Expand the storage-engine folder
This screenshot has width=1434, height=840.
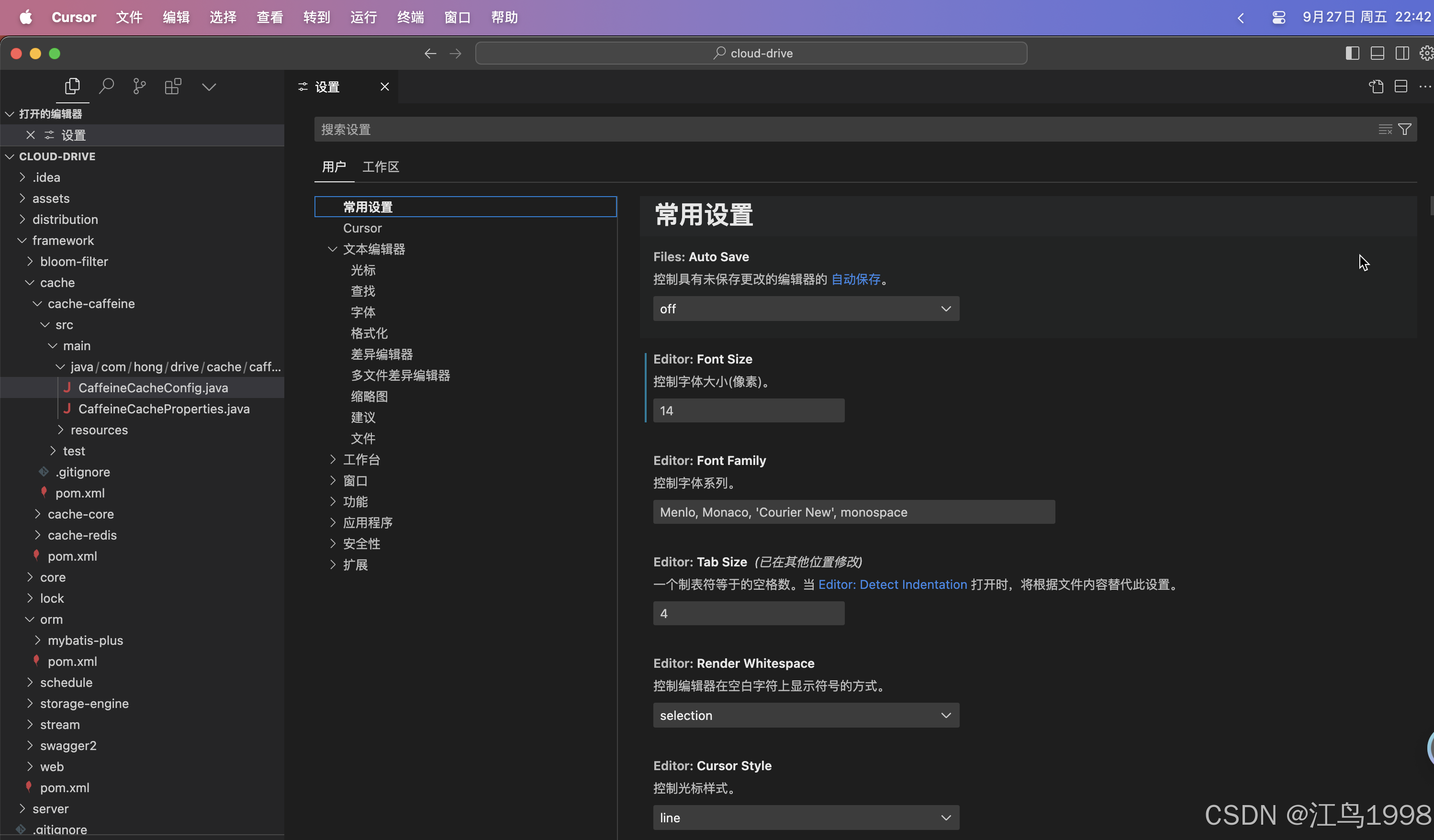pos(30,704)
